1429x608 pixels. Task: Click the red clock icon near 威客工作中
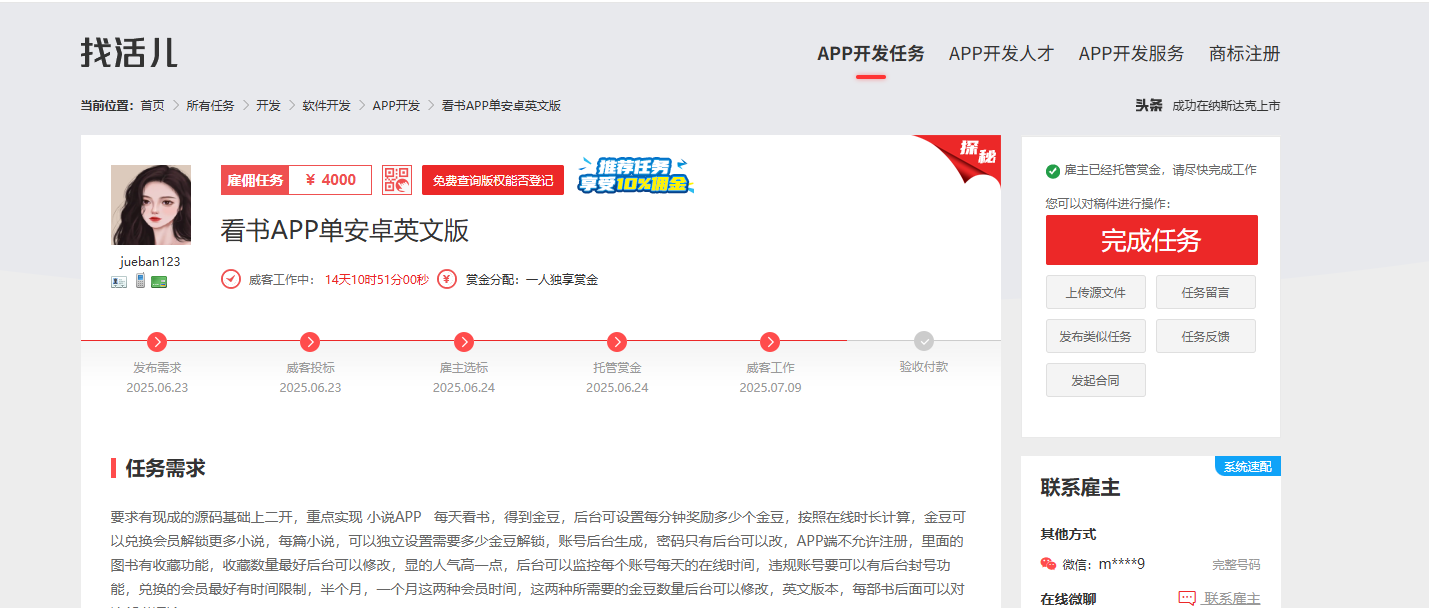[x=230, y=279]
